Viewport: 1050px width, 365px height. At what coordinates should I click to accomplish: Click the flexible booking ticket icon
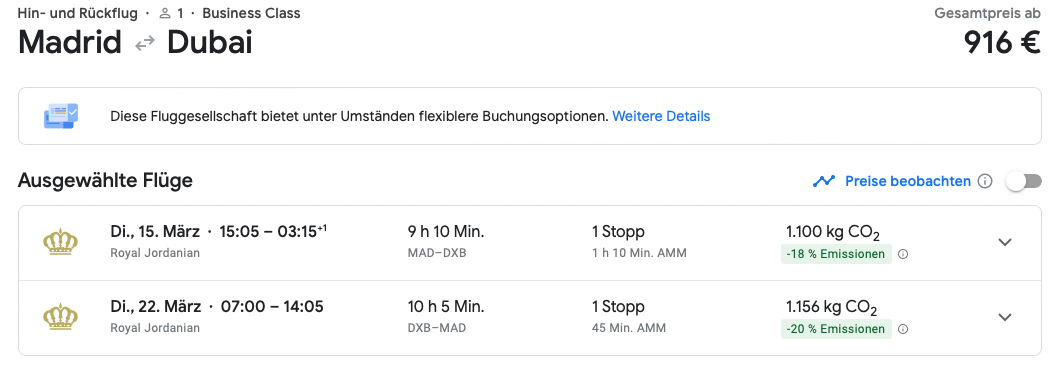pyautogui.click(x=61, y=116)
